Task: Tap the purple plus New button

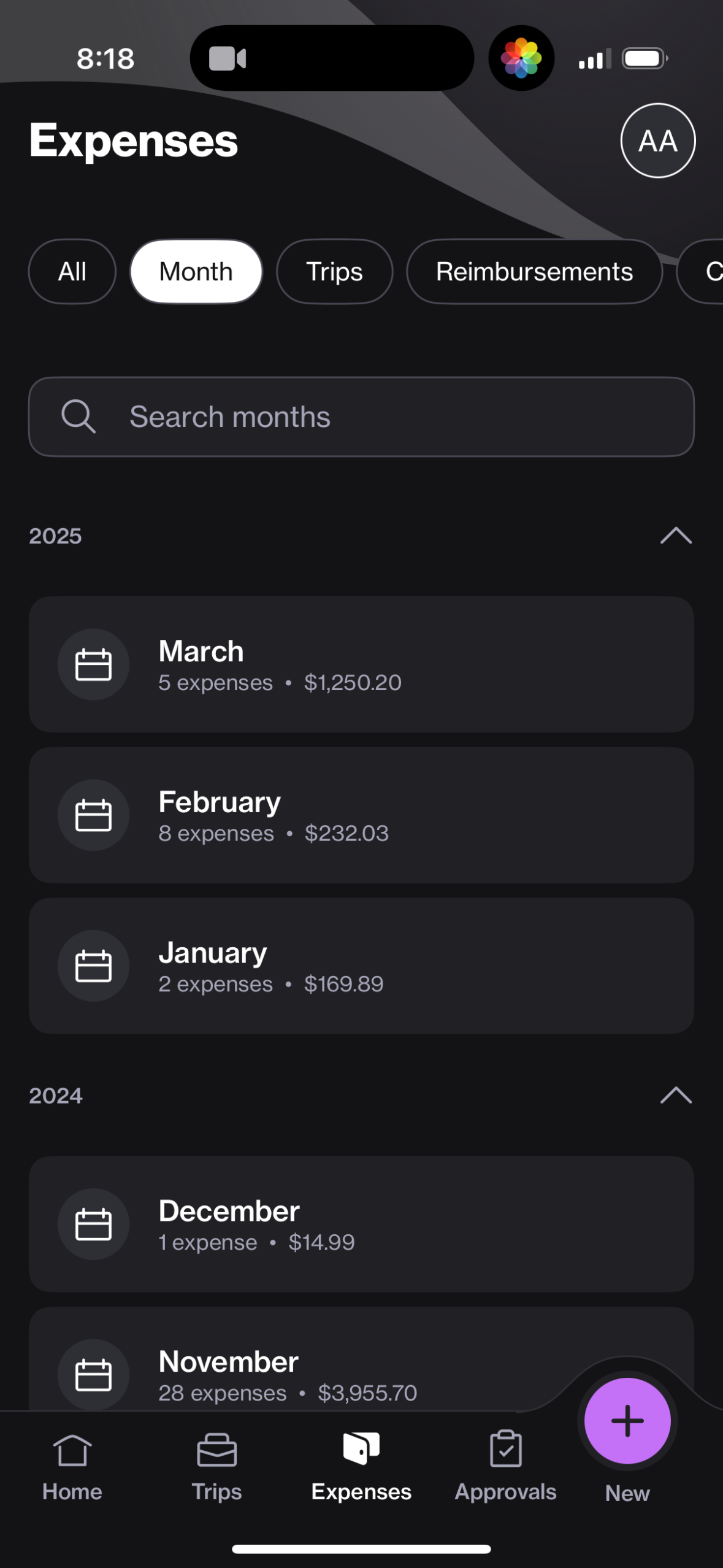Action: 627,1420
